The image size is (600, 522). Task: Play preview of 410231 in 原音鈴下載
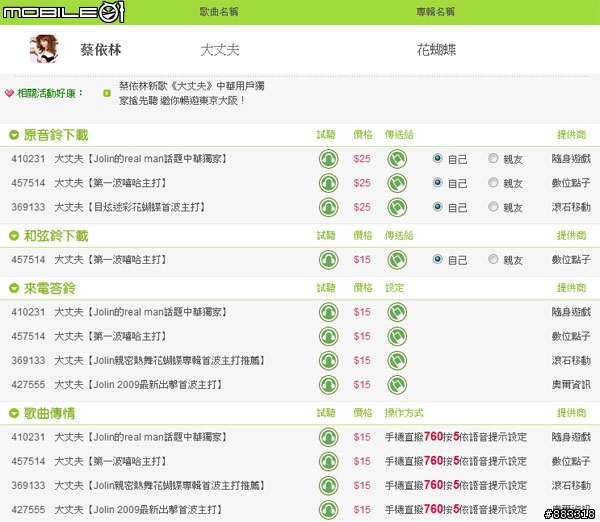coord(328,159)
